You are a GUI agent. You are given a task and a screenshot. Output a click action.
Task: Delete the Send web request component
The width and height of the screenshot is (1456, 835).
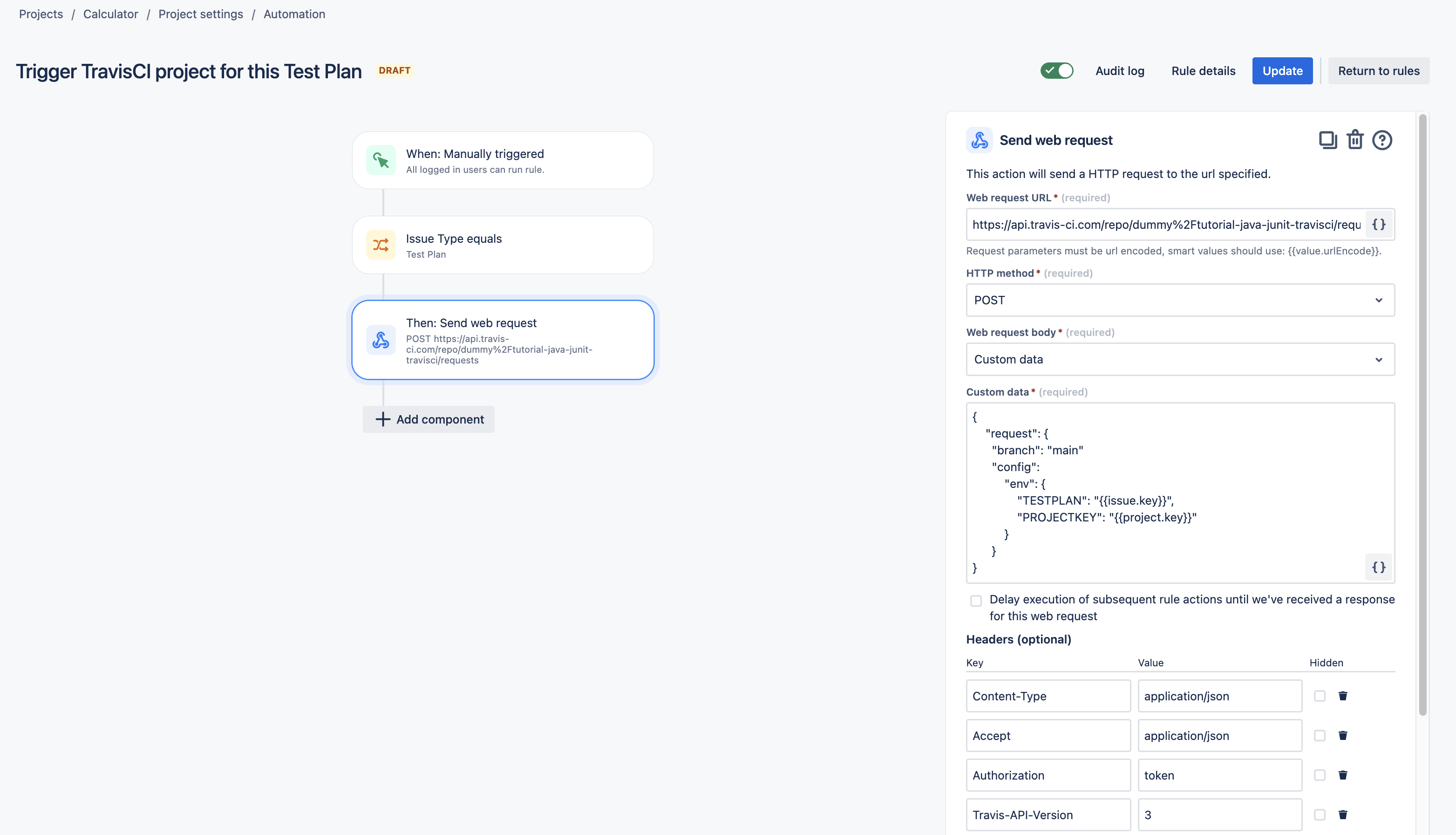pyautogui.click(x=1355, y=140)
